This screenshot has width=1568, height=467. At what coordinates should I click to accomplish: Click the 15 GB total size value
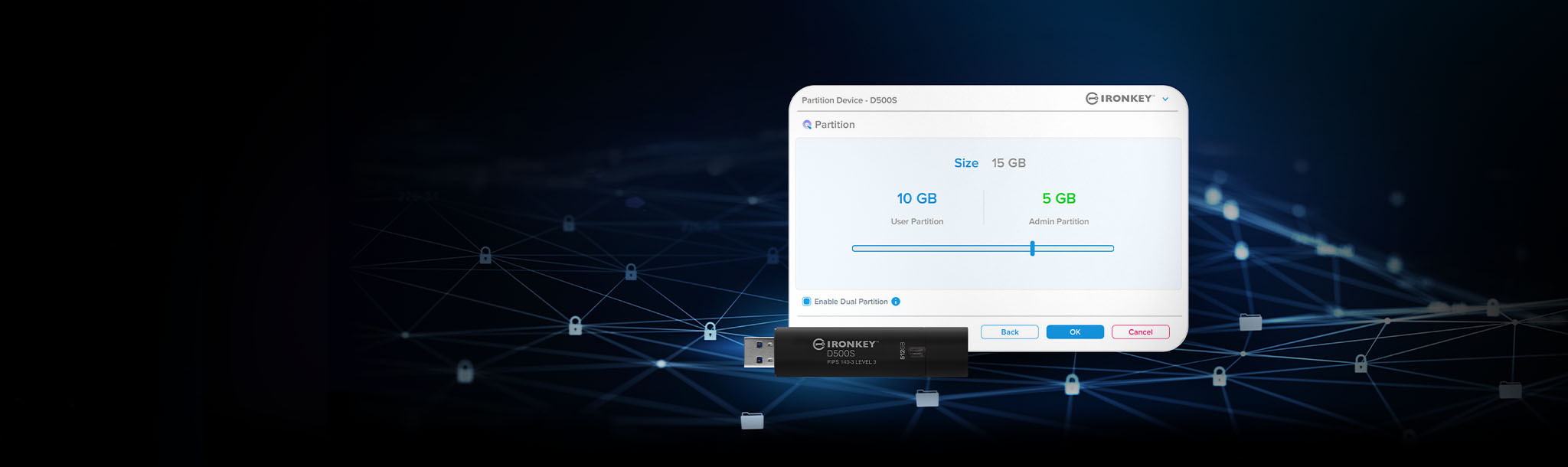(1008, 163)
